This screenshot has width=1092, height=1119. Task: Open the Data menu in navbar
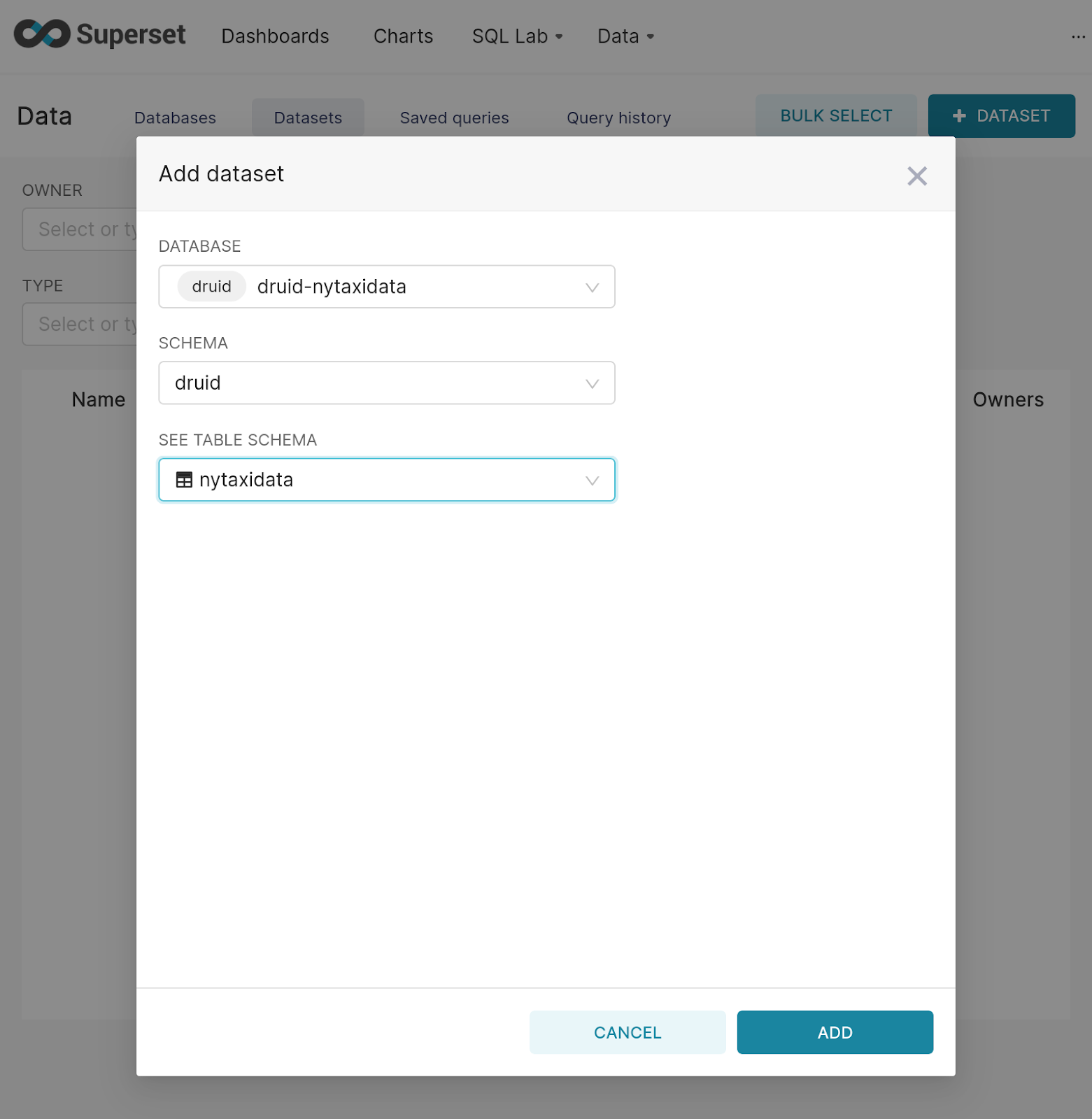pos(625,36)
